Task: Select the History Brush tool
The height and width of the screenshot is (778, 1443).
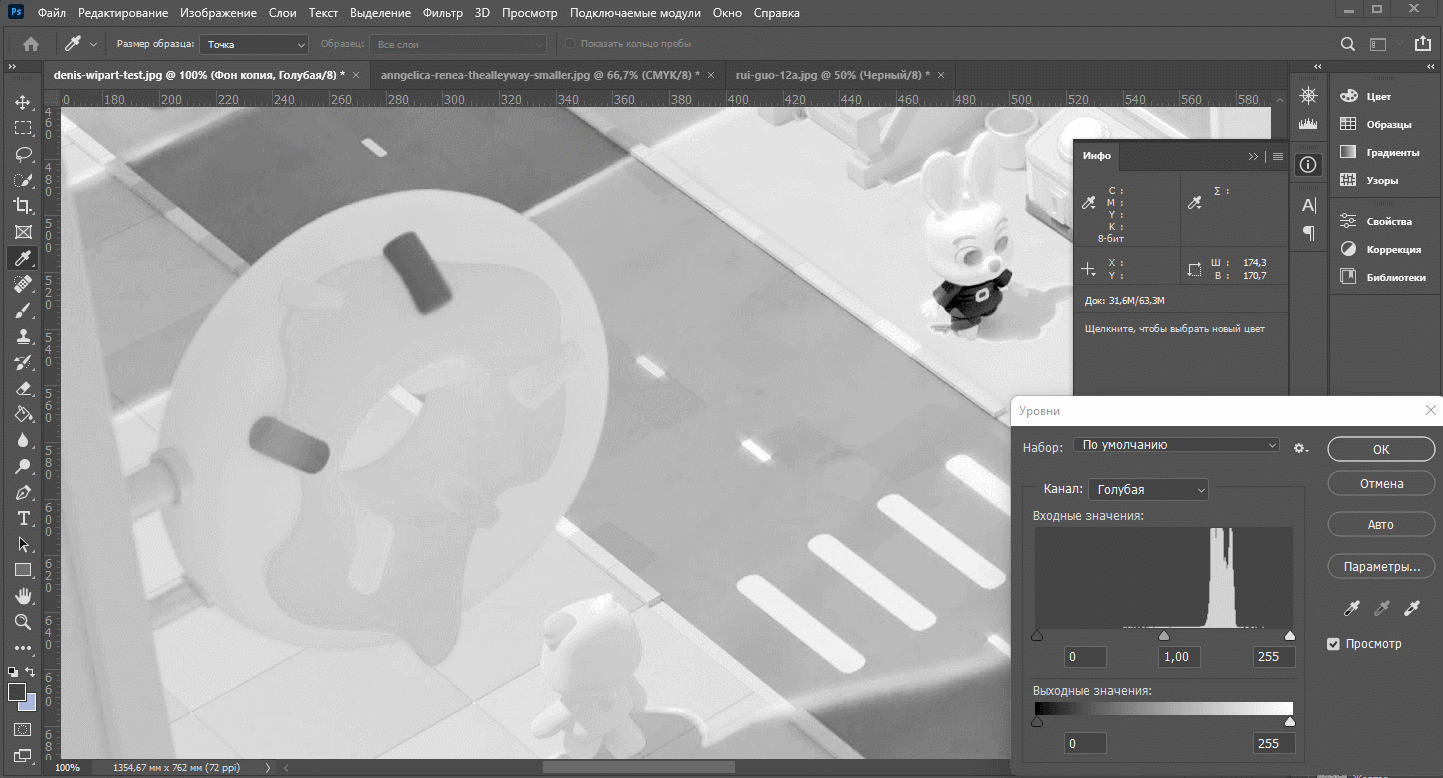Action: (22, 363)
